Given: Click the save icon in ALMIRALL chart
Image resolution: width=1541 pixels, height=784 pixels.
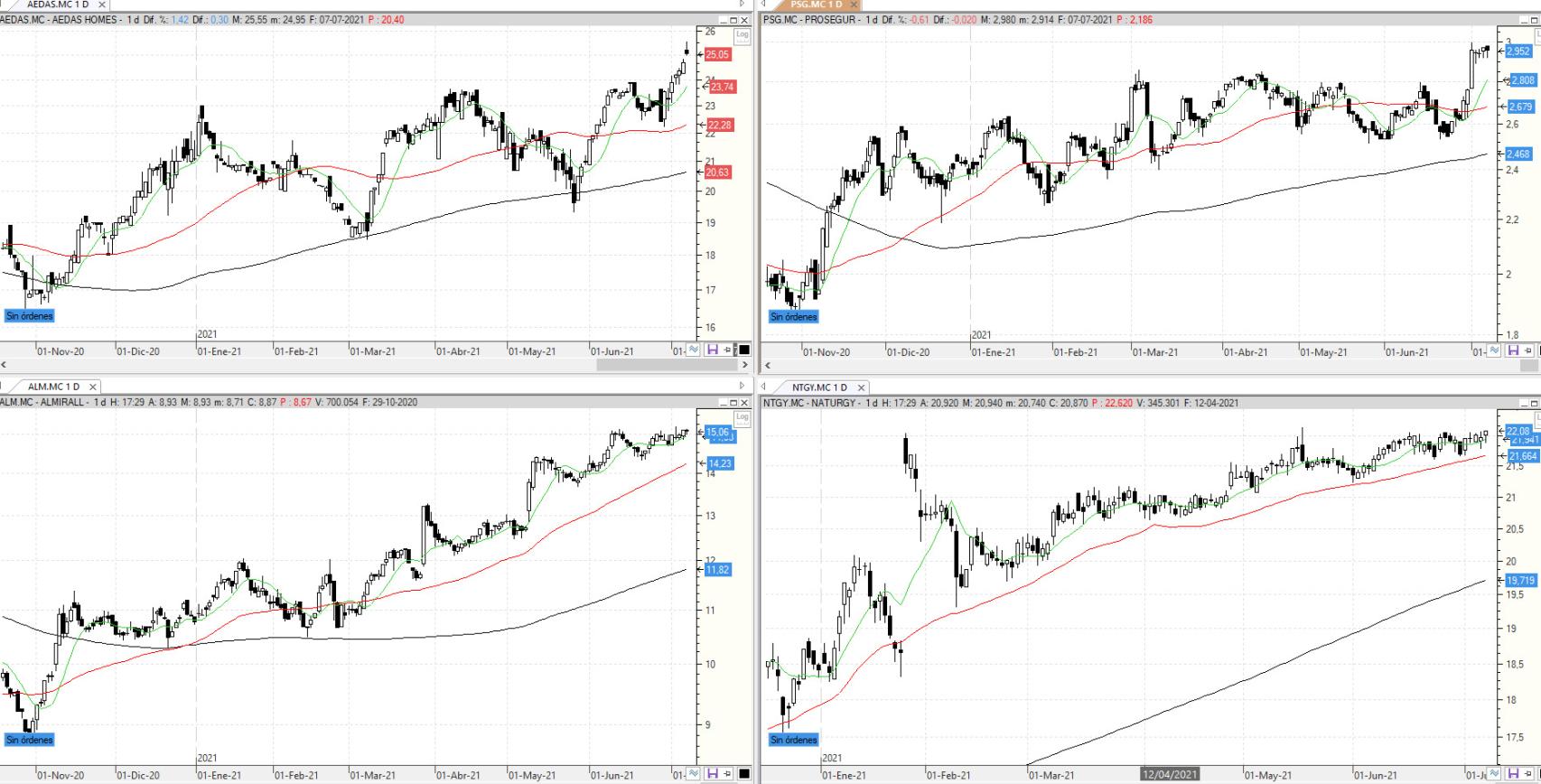Looking at the screenshot, I should [712, 774].
